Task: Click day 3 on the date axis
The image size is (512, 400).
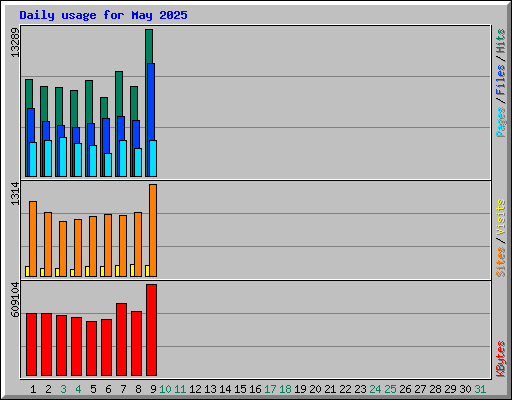Action: (x=63, y=389)
